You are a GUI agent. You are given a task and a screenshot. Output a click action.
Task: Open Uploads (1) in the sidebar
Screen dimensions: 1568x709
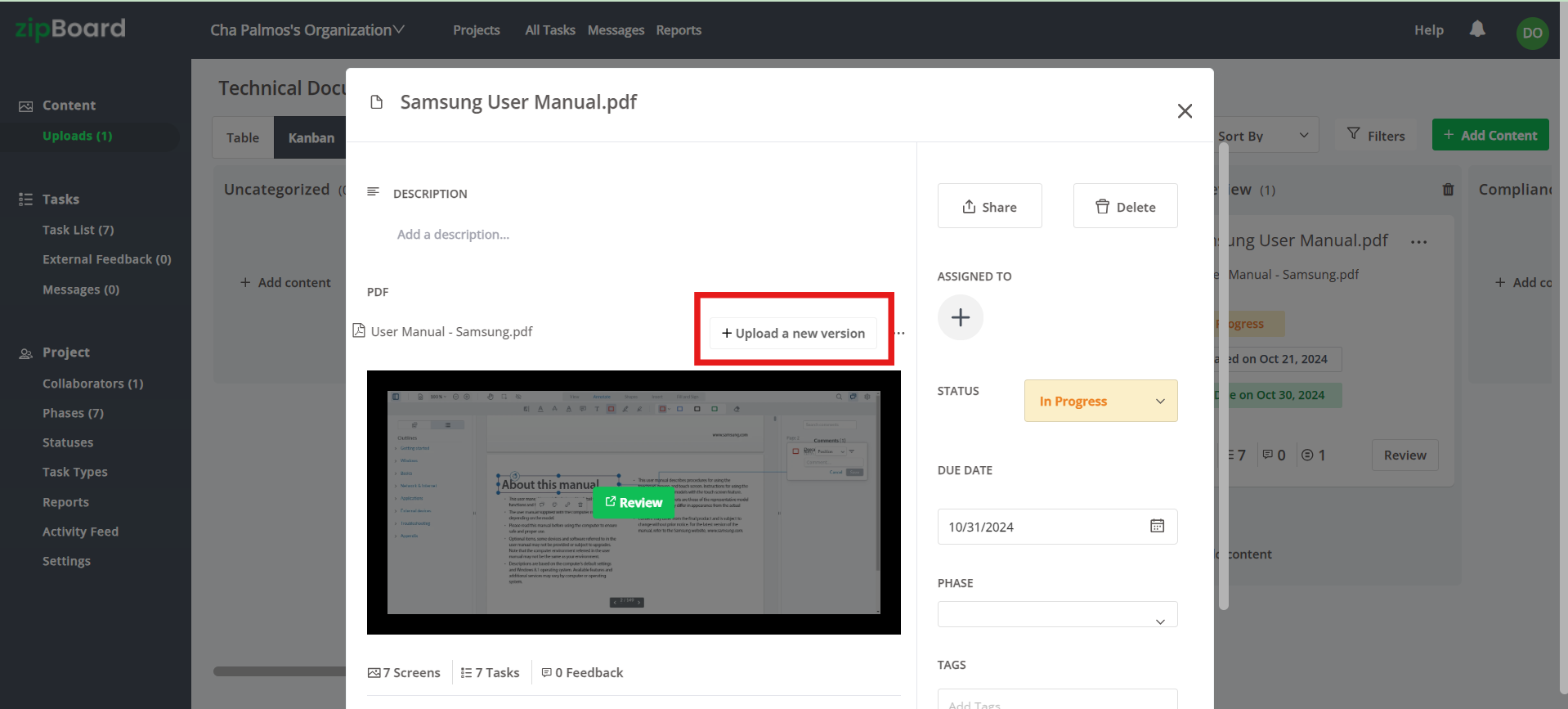click(x=78, y=136)
